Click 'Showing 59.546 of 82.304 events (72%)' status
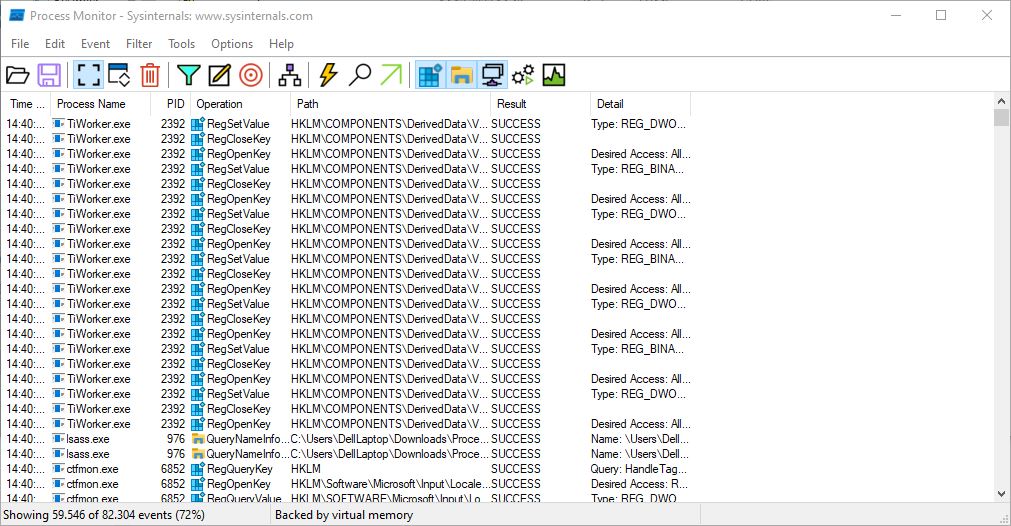This screenshot has width=1011, height=526. [104, 514]
